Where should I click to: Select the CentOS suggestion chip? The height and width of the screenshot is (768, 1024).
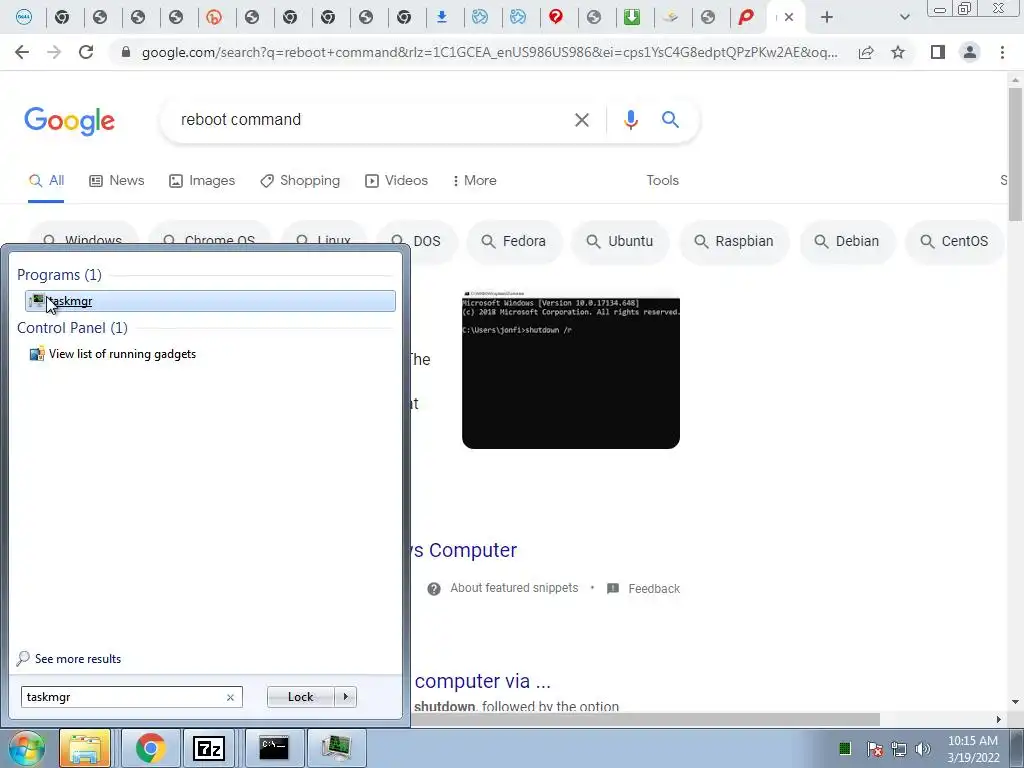tap(954, 241)
